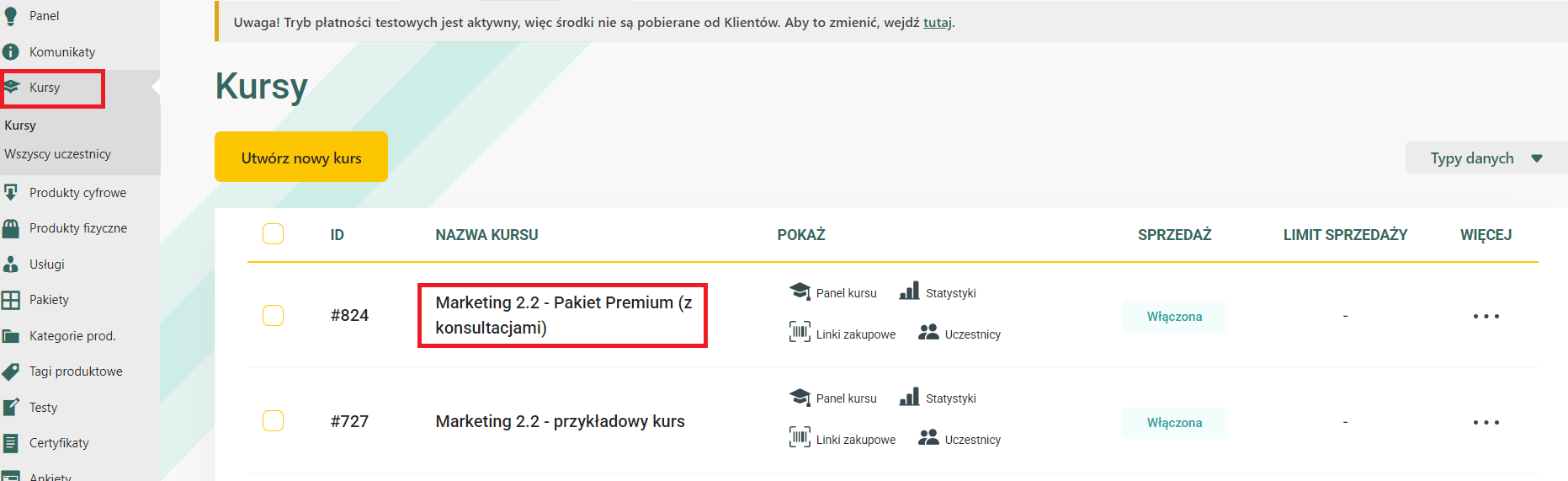Image resolution: width=1568 pixels, height=481 pixels.
Task: Open Tagi produktowe in sidebar
Action: click(75, 371)
